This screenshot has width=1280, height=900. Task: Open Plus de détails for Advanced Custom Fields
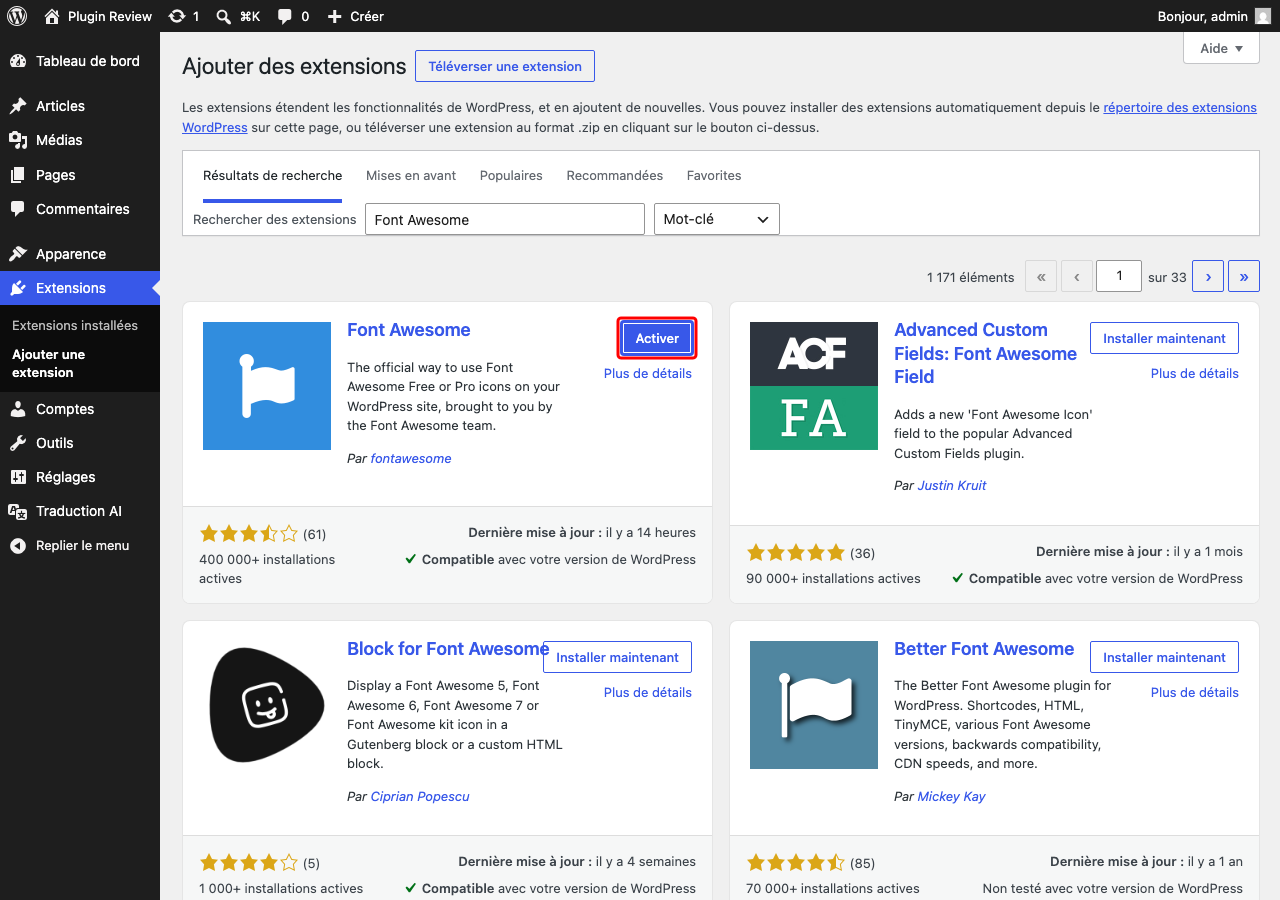pos(1195,374)
